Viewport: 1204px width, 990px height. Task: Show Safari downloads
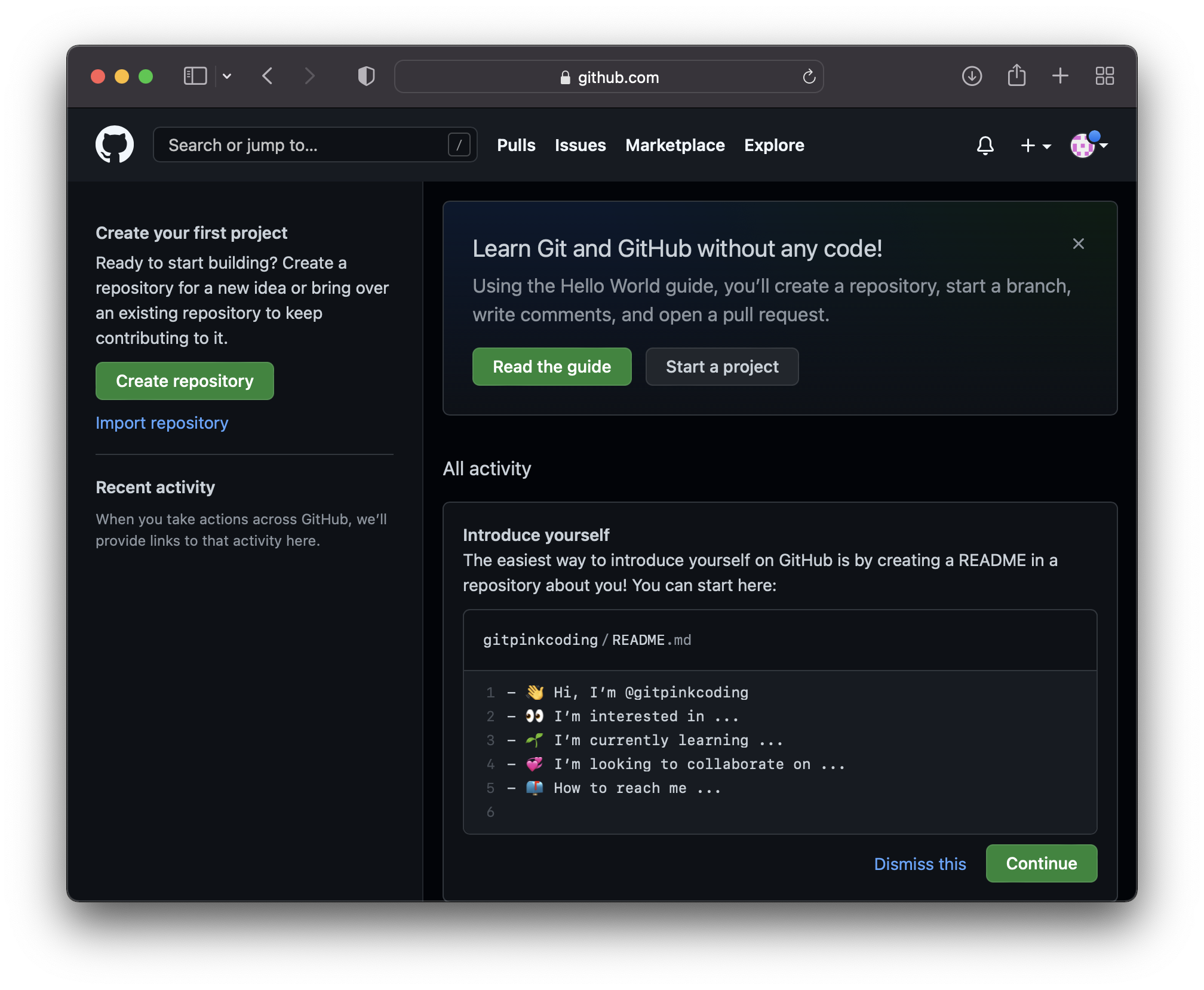(x=972, y=76)
